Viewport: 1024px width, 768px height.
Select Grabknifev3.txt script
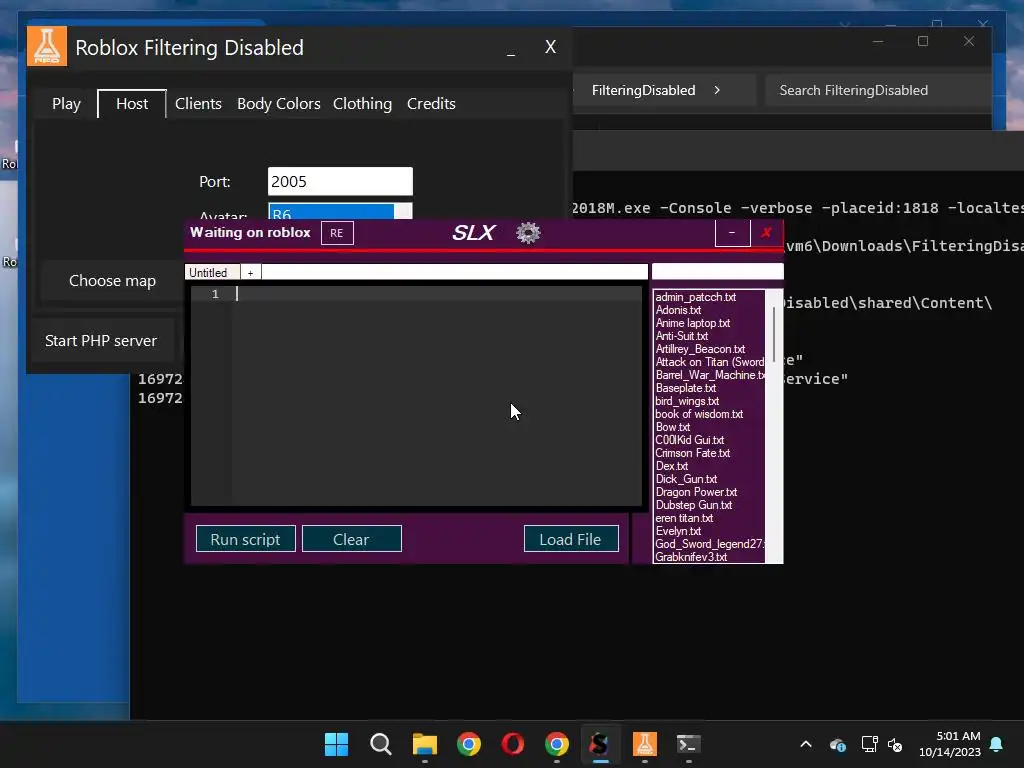(691, 557)
